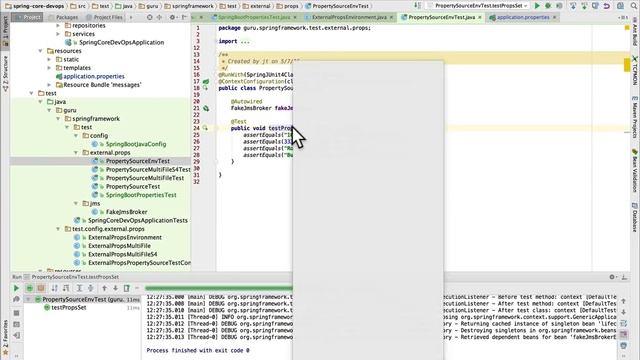Open SpringBootJavaConfig in the project tree
This screenshot has height=360, width=640.
click(x=136, y=144)
